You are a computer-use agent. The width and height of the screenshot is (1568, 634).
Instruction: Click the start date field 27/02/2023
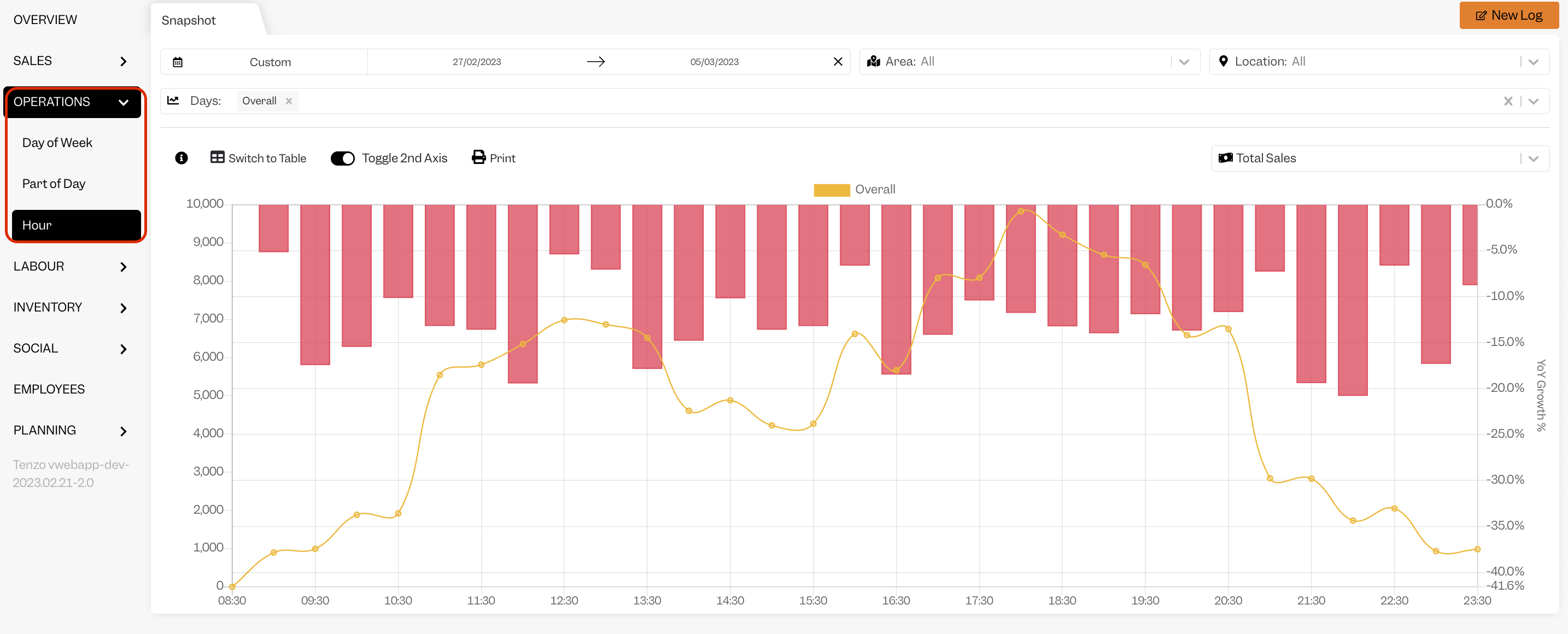pyautogui.click(x=477, y=61)
